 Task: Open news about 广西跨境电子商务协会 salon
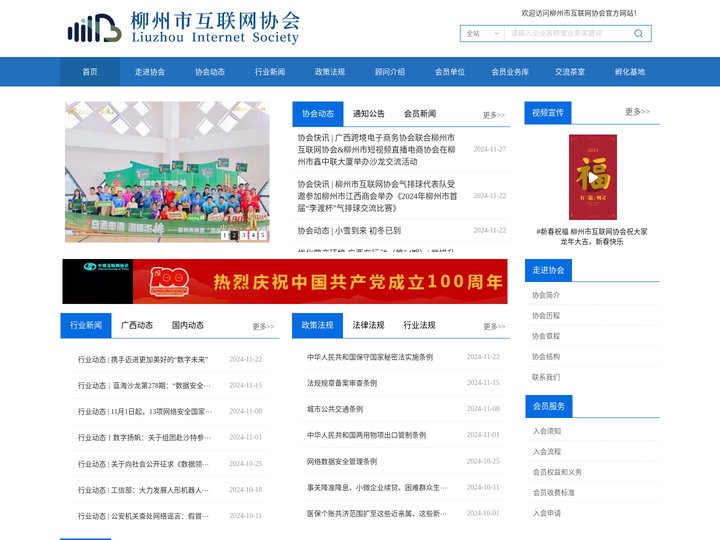[x=377, y=149]
